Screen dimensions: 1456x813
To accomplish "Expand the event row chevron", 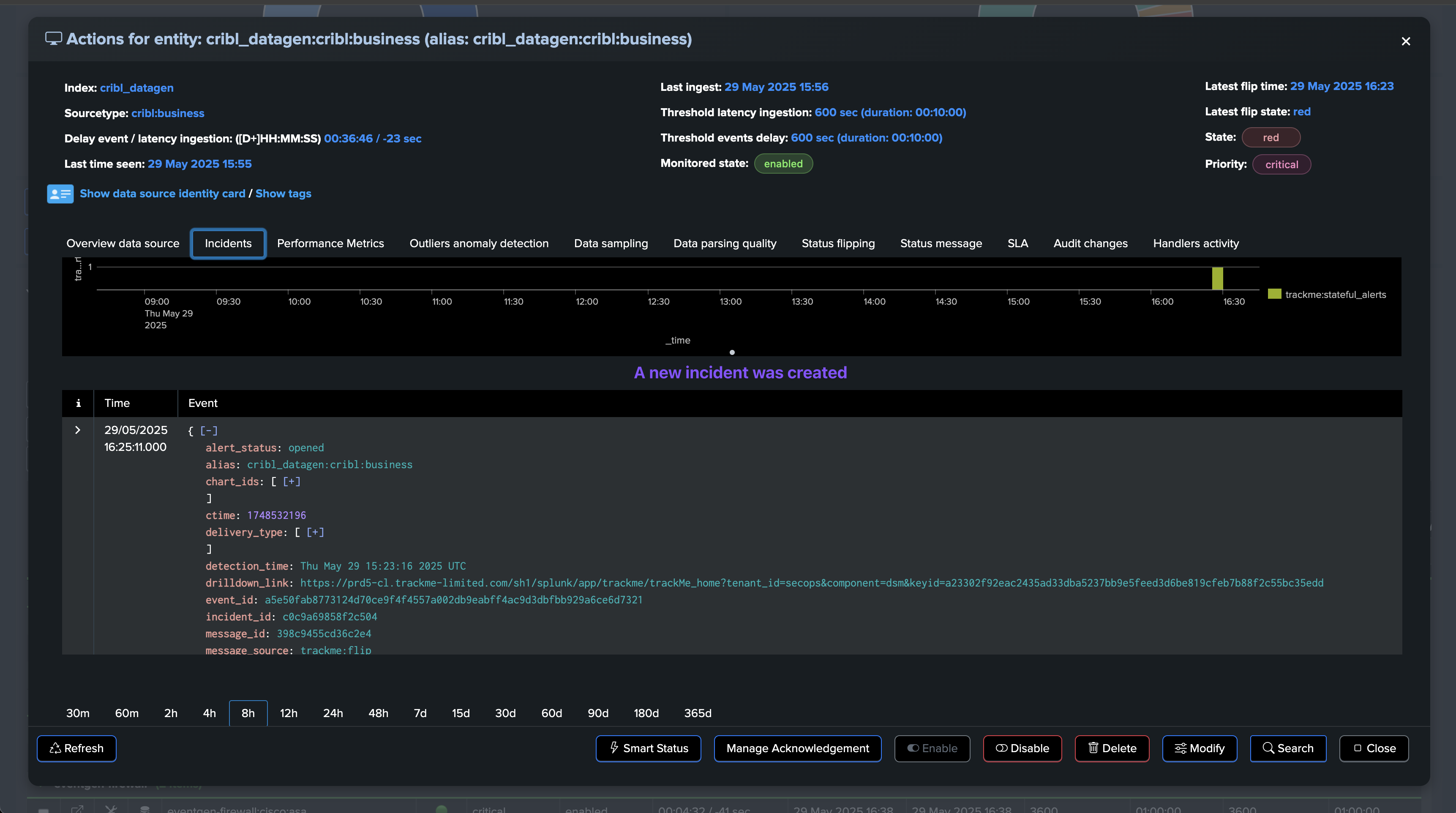I will pyautogui.click(x=77, y=430).
